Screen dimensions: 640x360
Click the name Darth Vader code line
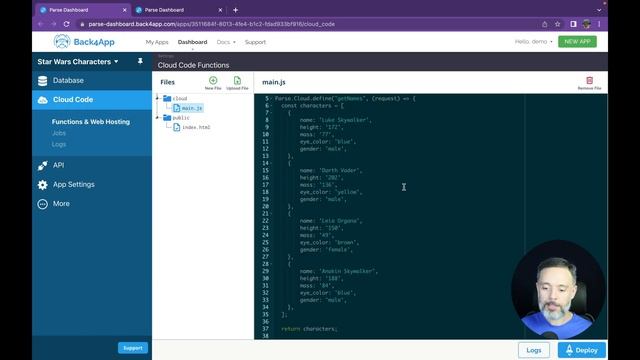click(331, 171)
